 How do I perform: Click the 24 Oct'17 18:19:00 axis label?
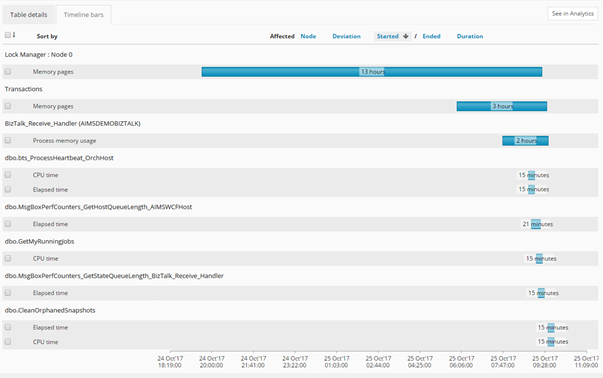tap(170, 361)
